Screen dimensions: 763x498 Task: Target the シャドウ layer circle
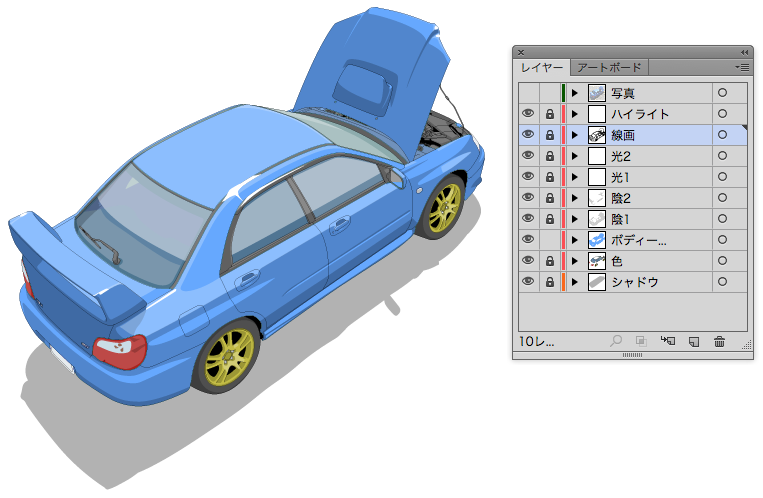tap(722, 281)
